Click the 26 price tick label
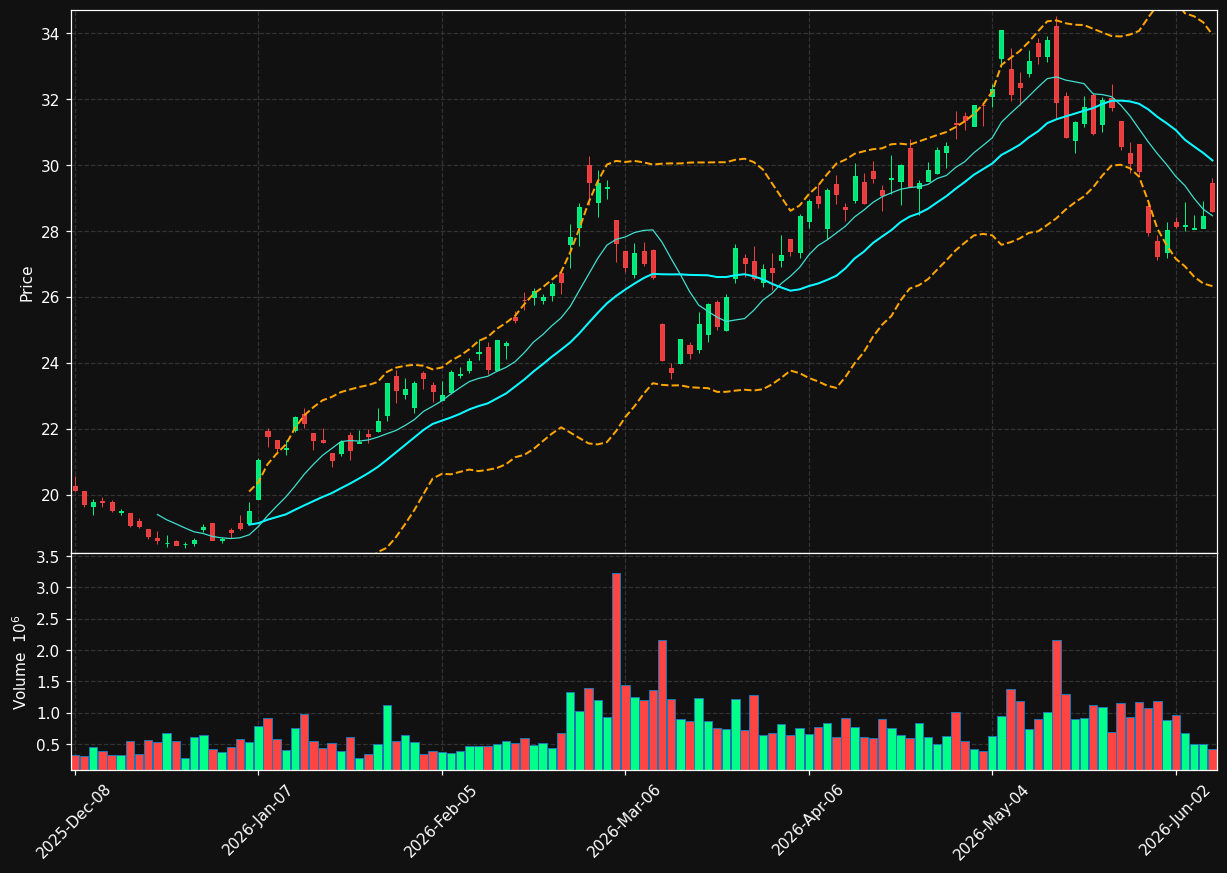 point(50,298)
